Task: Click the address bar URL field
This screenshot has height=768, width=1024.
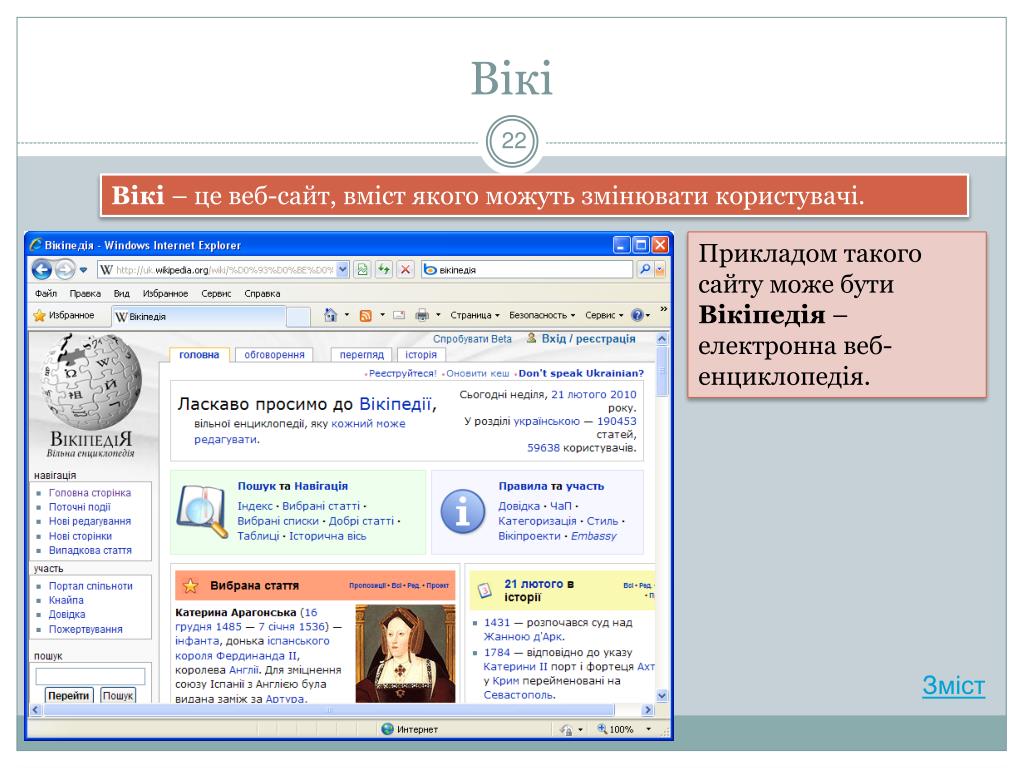Action: pos(217,270)
